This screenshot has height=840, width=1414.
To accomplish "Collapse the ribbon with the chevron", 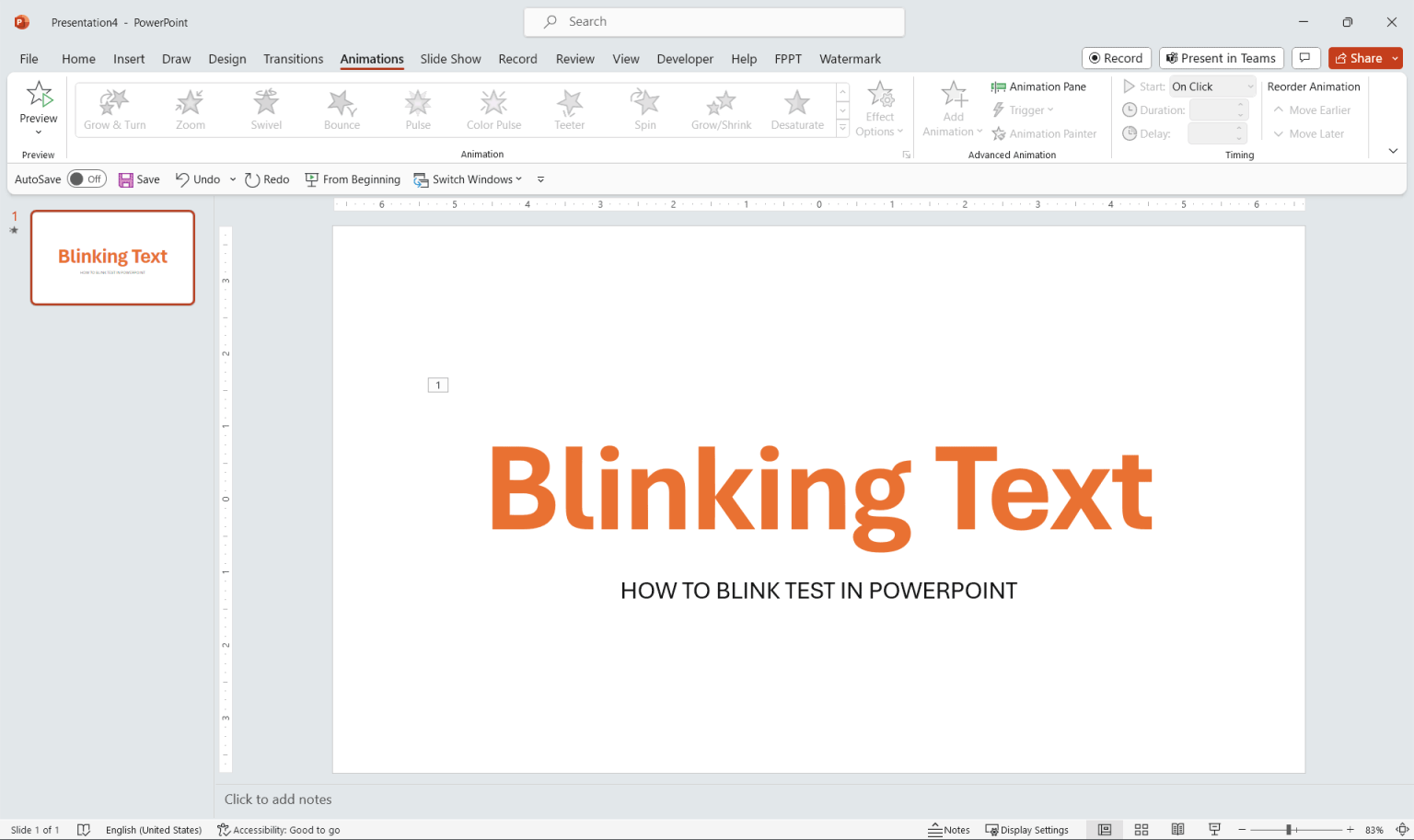I will click(1393, 150).
